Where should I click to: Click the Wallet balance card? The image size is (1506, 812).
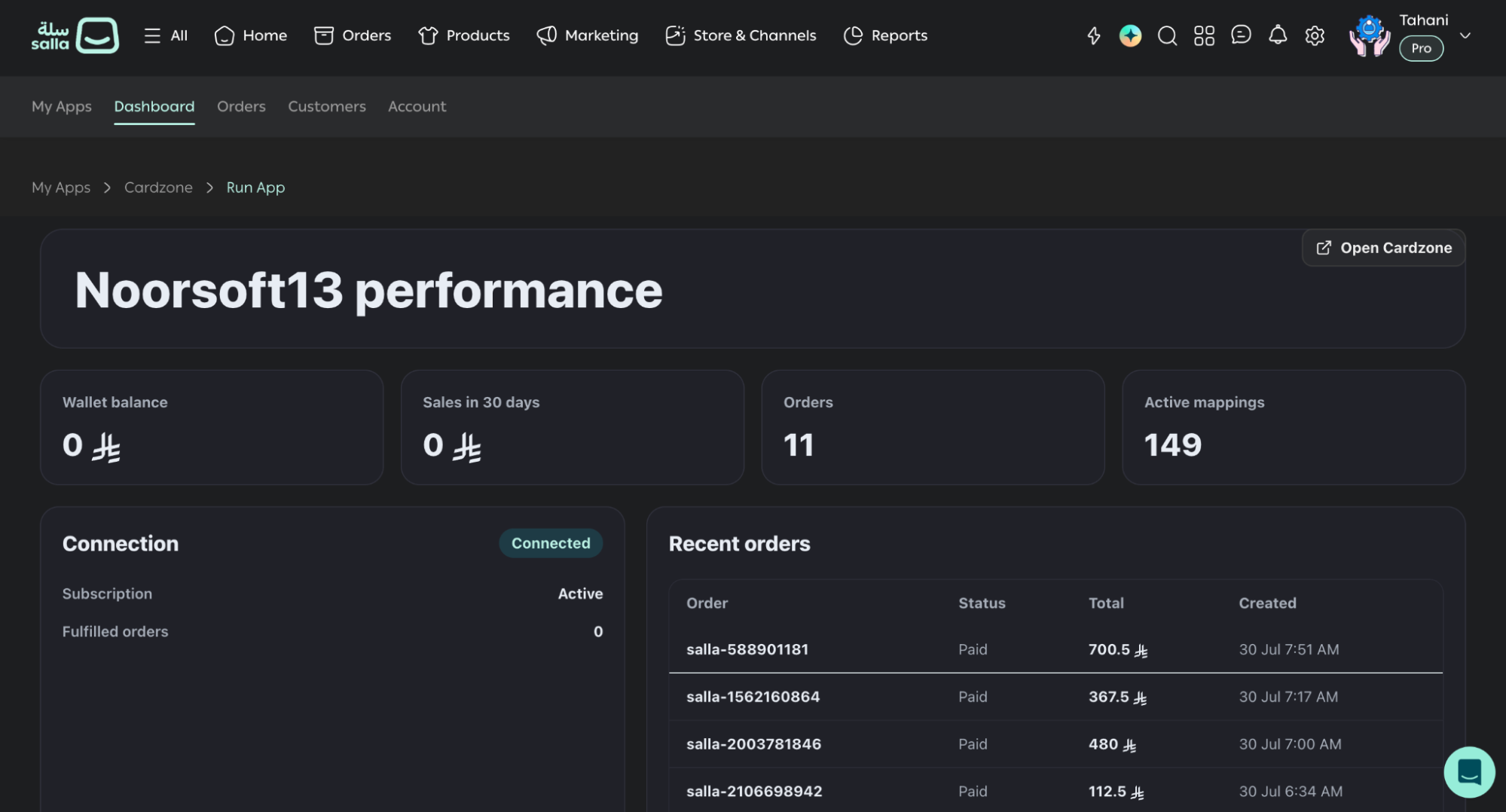point(212,427)
